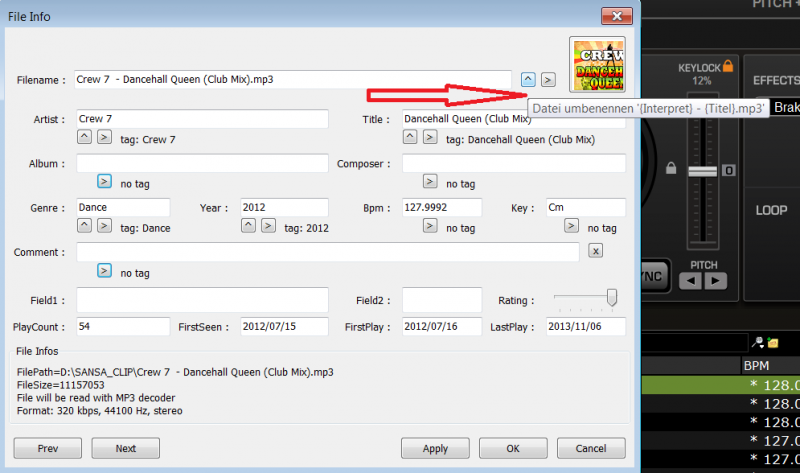Select the highlighted green track row in the browser
Image resolution: width=800 pixels, height=473 pixels.
point(720,385)
